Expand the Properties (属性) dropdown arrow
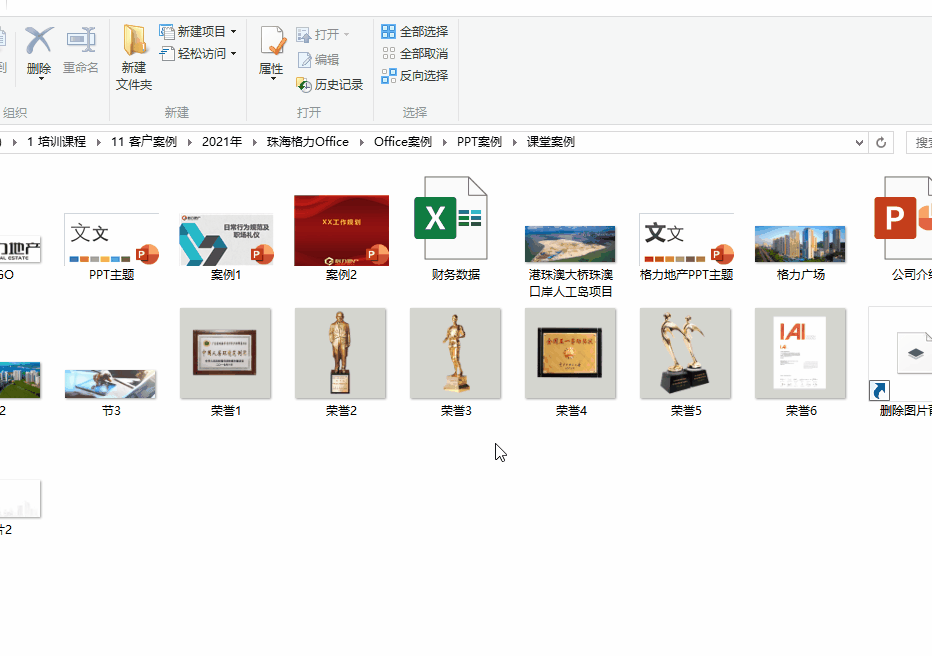932x656 pixels. [x=273, y=78]
